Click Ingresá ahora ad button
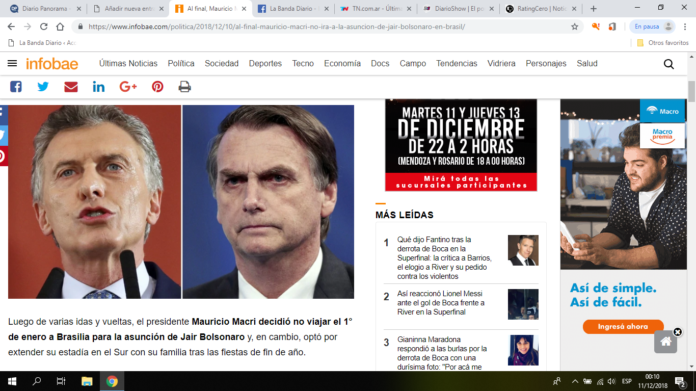This screenshot has width=696, height=391. [x=623, y=327]
